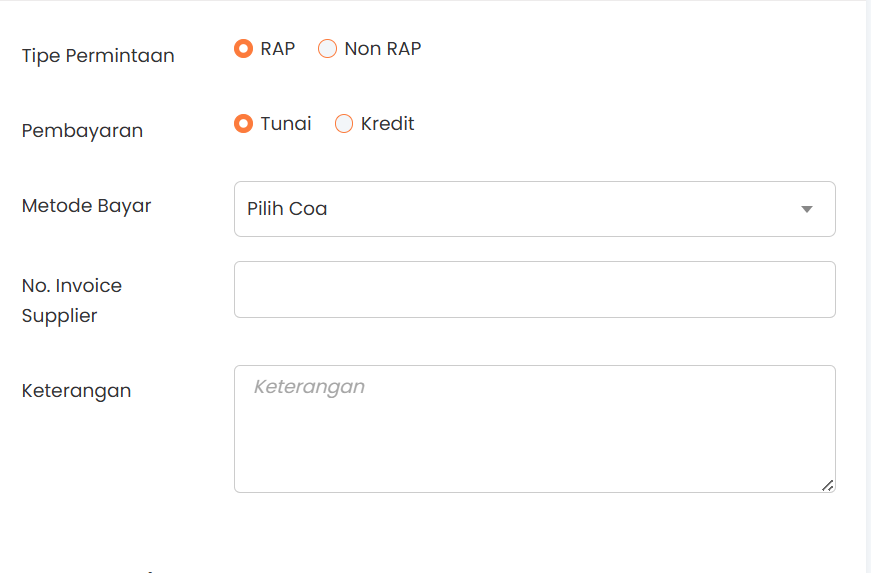Click the RAP option label text
This screenshot has height=573, width=871.
(x=278, y=48)
